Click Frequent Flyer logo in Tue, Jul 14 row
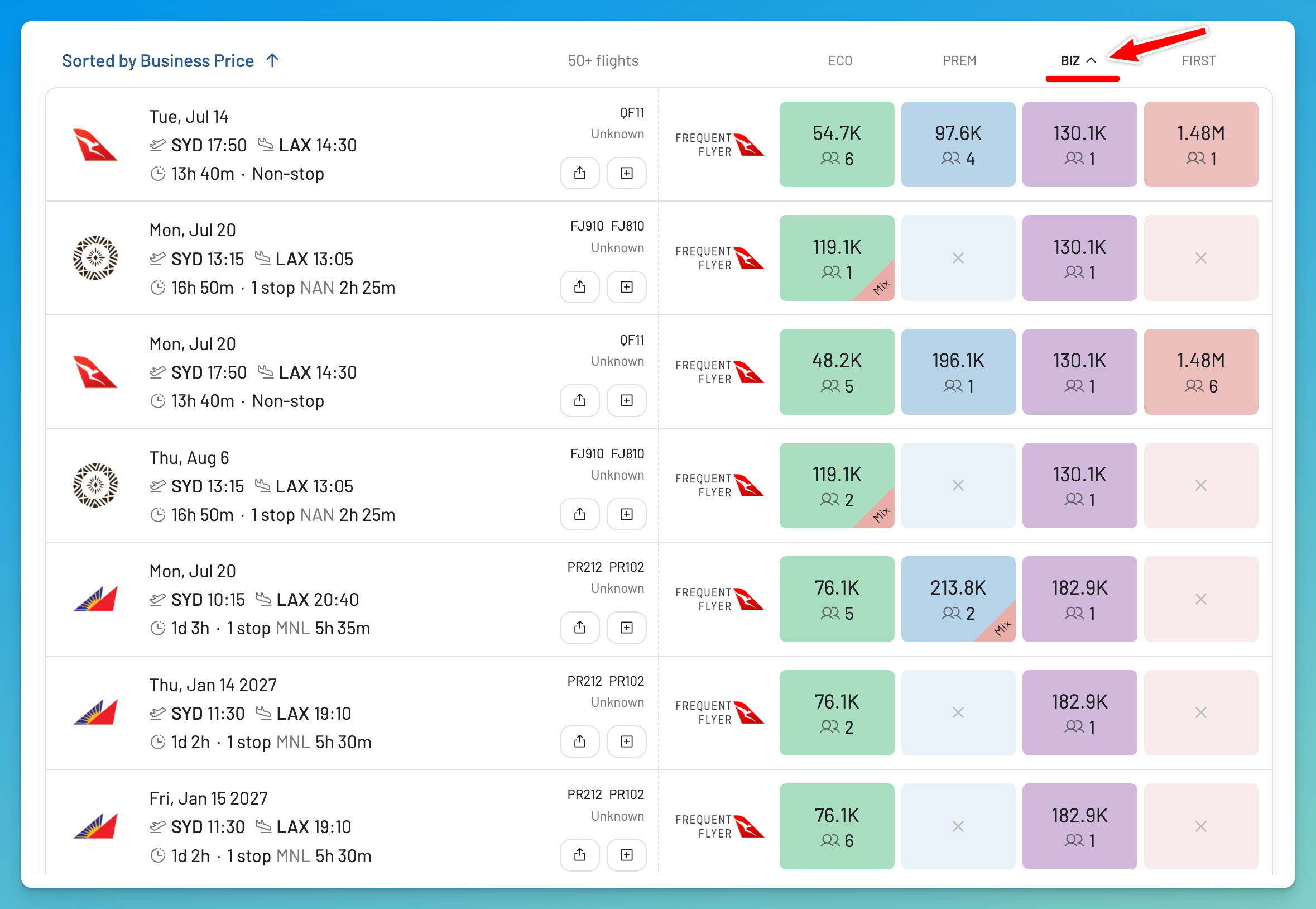Viewport: 1316px width, 909px height. coord(719,145)
